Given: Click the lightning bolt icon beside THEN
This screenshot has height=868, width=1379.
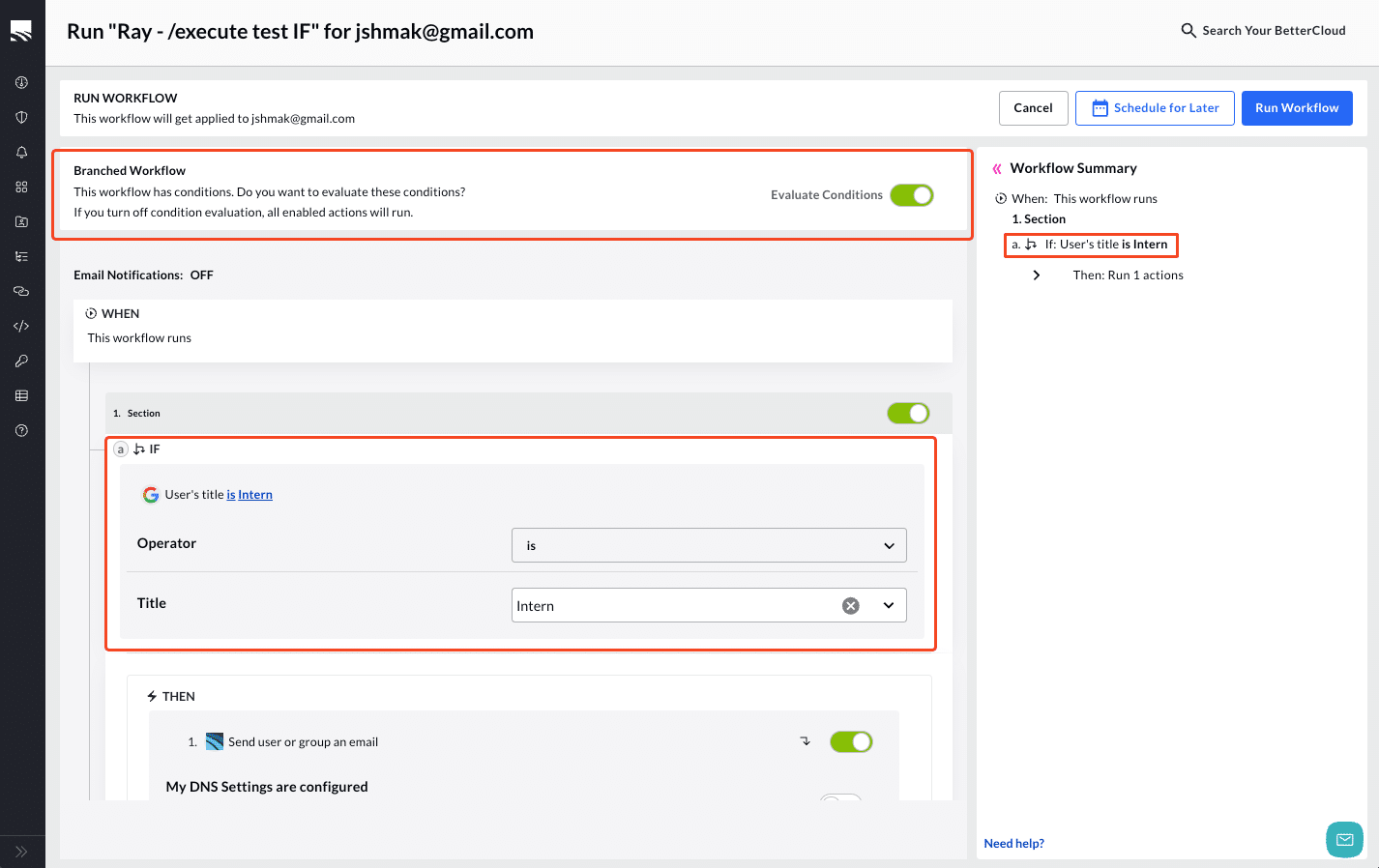Looking at the screenshot, I should click(x=152, y=697).
